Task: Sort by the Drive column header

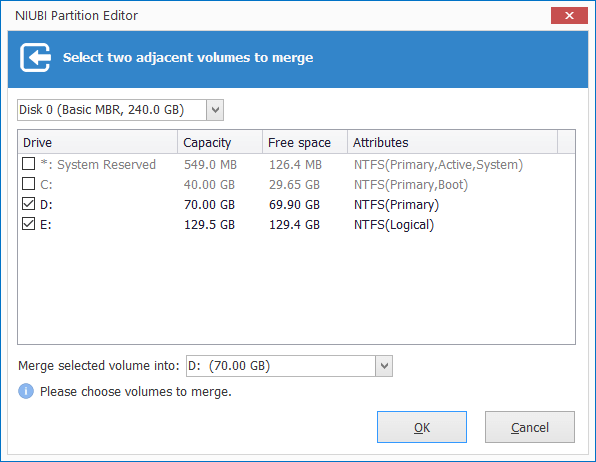Action: click(x=98, y=143)
